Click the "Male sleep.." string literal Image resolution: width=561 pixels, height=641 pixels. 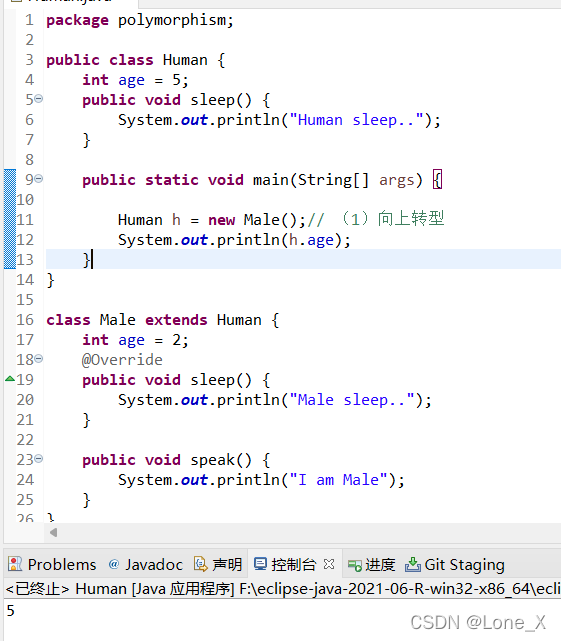click(x=352, y=400)
